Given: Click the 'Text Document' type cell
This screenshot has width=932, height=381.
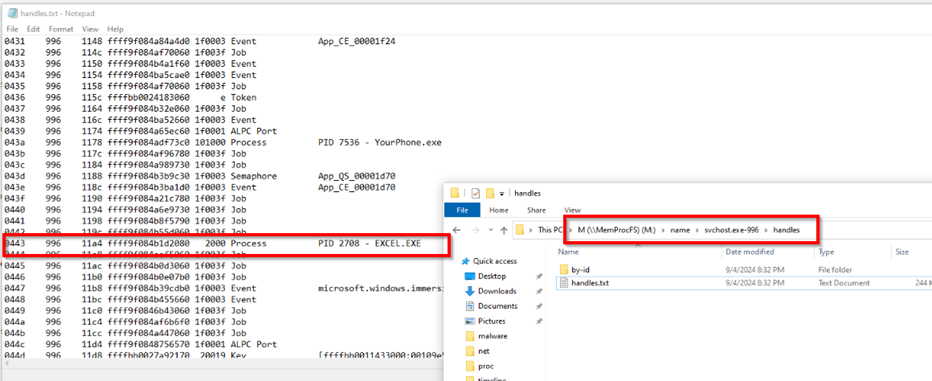Looking at the screenshot, I should click(x=844, y=283).
